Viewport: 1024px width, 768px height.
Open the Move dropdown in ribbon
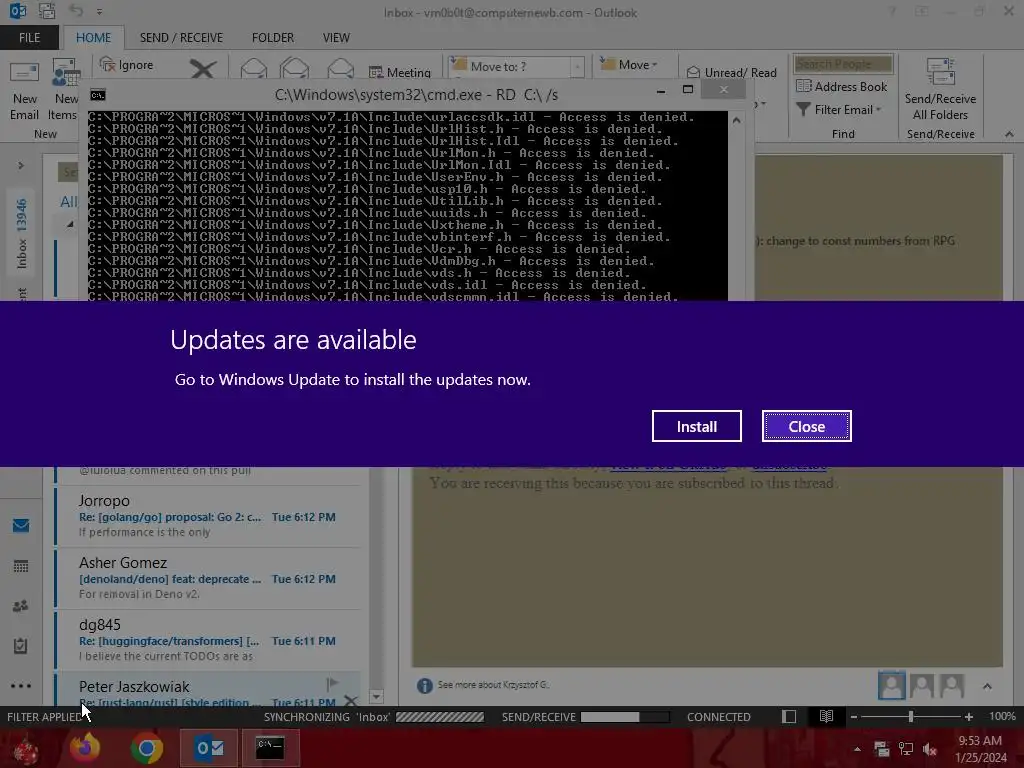(630, 65)
